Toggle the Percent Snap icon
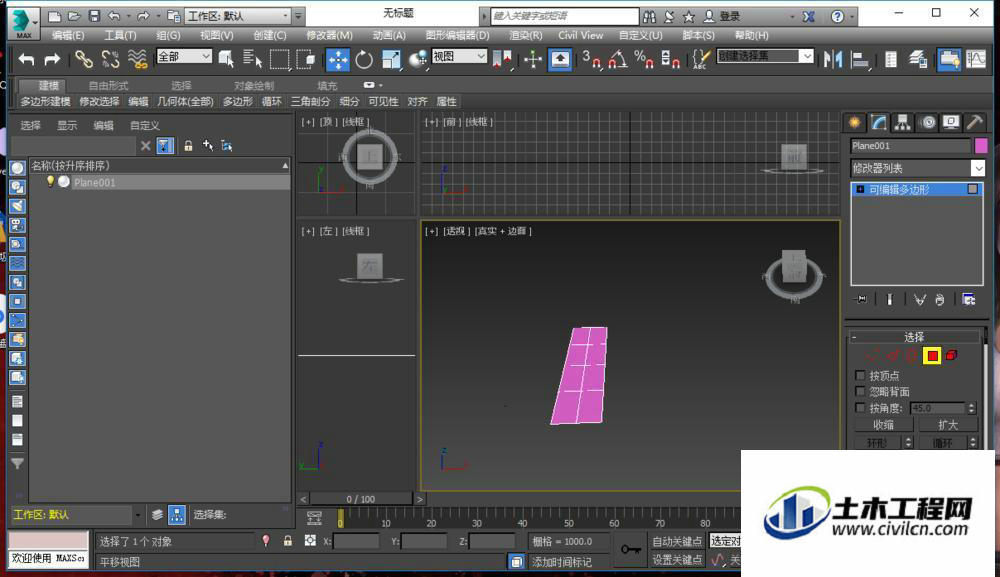This screenshot has height=577, width=1000. pos(643,59)
